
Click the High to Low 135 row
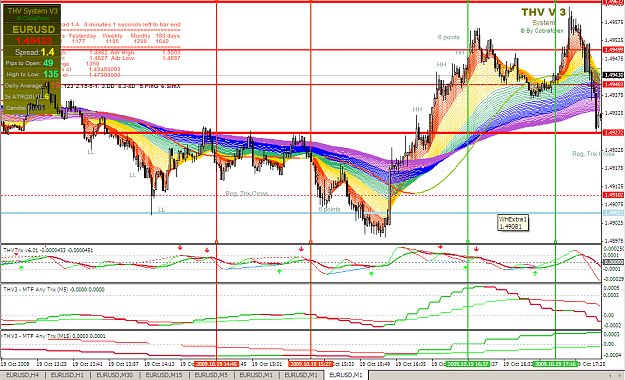(32, 74)
